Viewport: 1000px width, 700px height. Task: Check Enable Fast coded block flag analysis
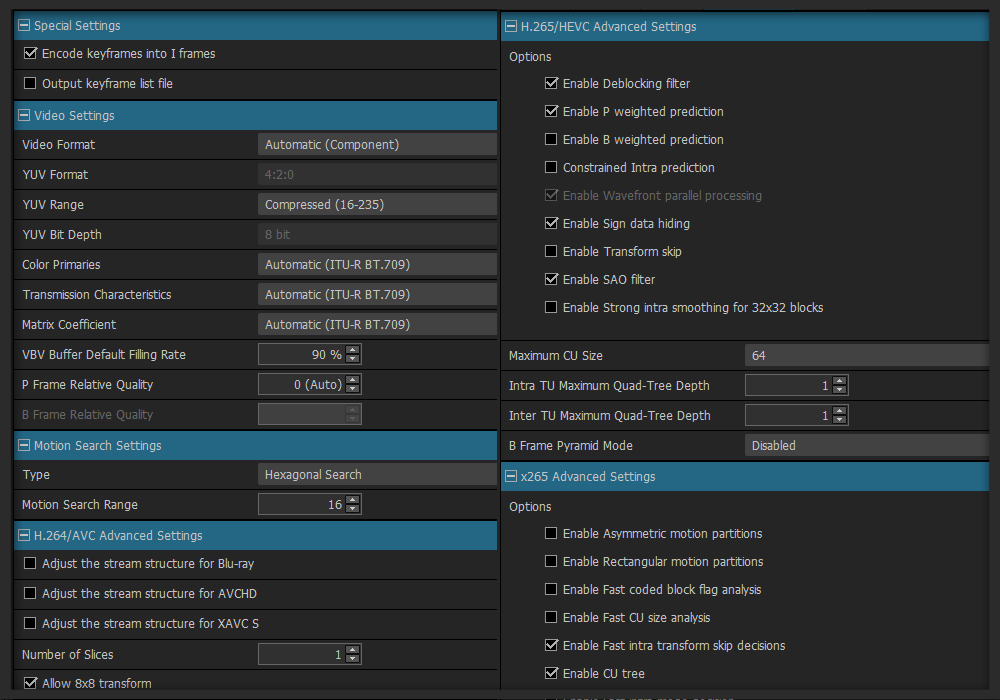551,590
